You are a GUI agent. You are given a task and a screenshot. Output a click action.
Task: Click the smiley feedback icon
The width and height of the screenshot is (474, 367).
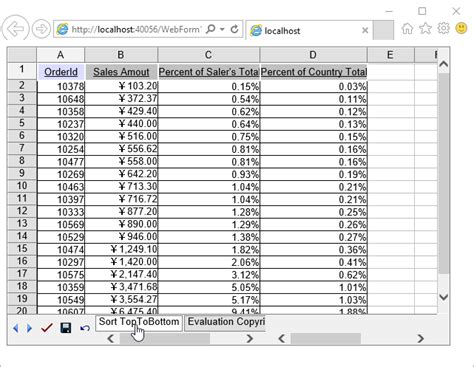click(x=461, y=29)
